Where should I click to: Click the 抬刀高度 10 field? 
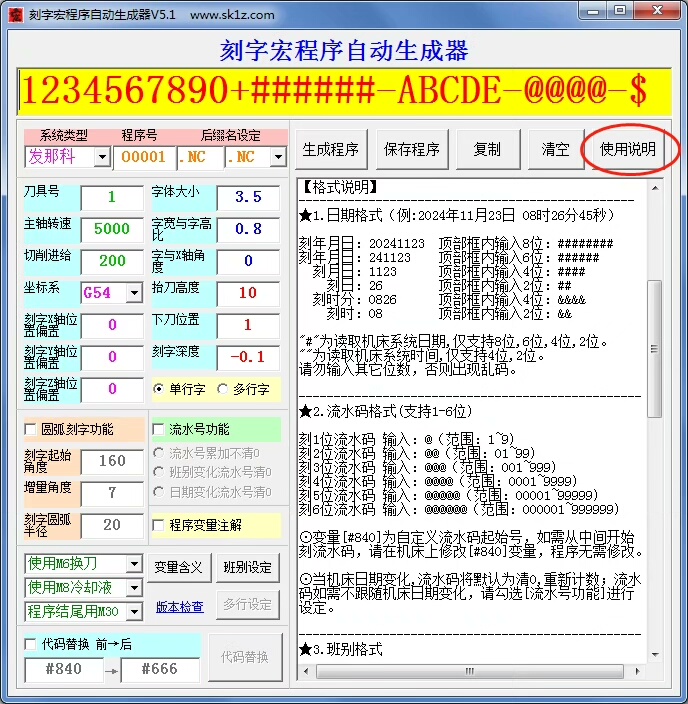tap(248, 293)
